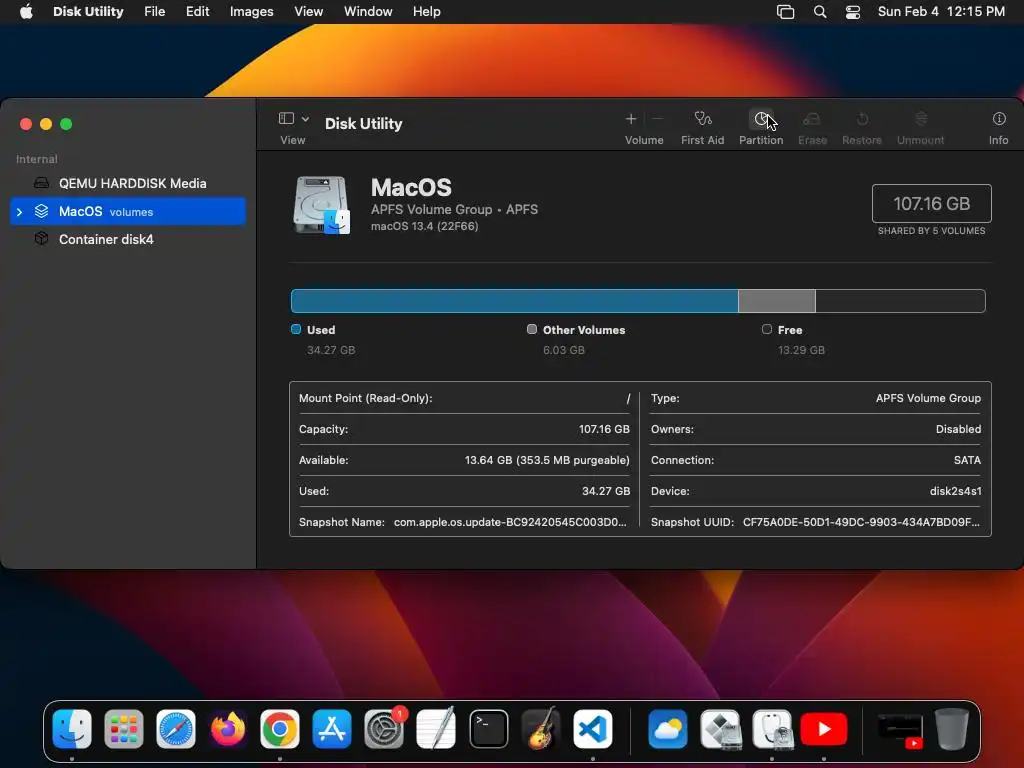
Task: Open Finder from the Dock
Action: point(72,729)
